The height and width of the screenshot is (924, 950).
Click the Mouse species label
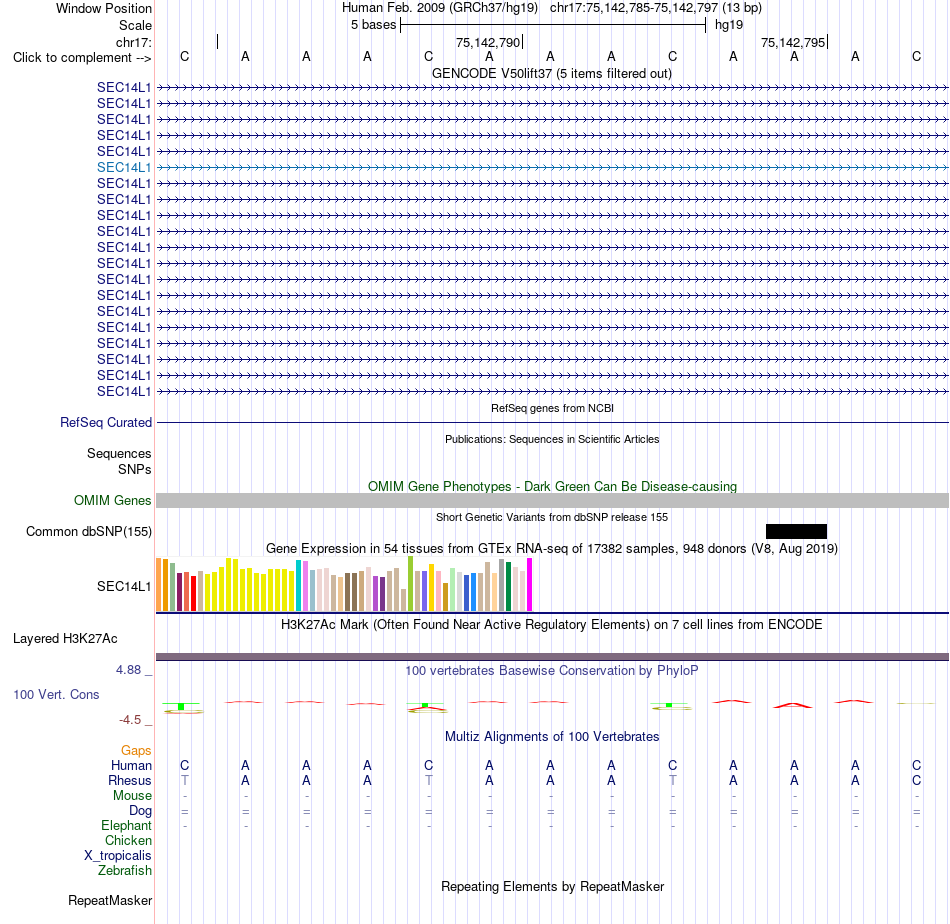coord(132,796)
